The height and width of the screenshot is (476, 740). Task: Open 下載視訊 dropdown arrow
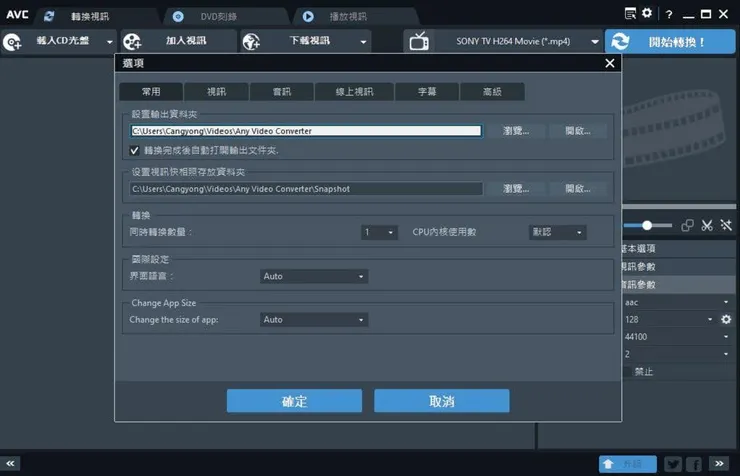click(x=363, y=42)
